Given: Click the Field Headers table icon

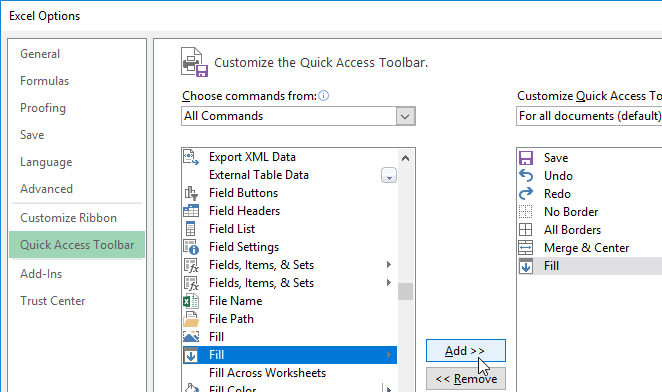Looking at the screenshot, I should pos(191,211).
